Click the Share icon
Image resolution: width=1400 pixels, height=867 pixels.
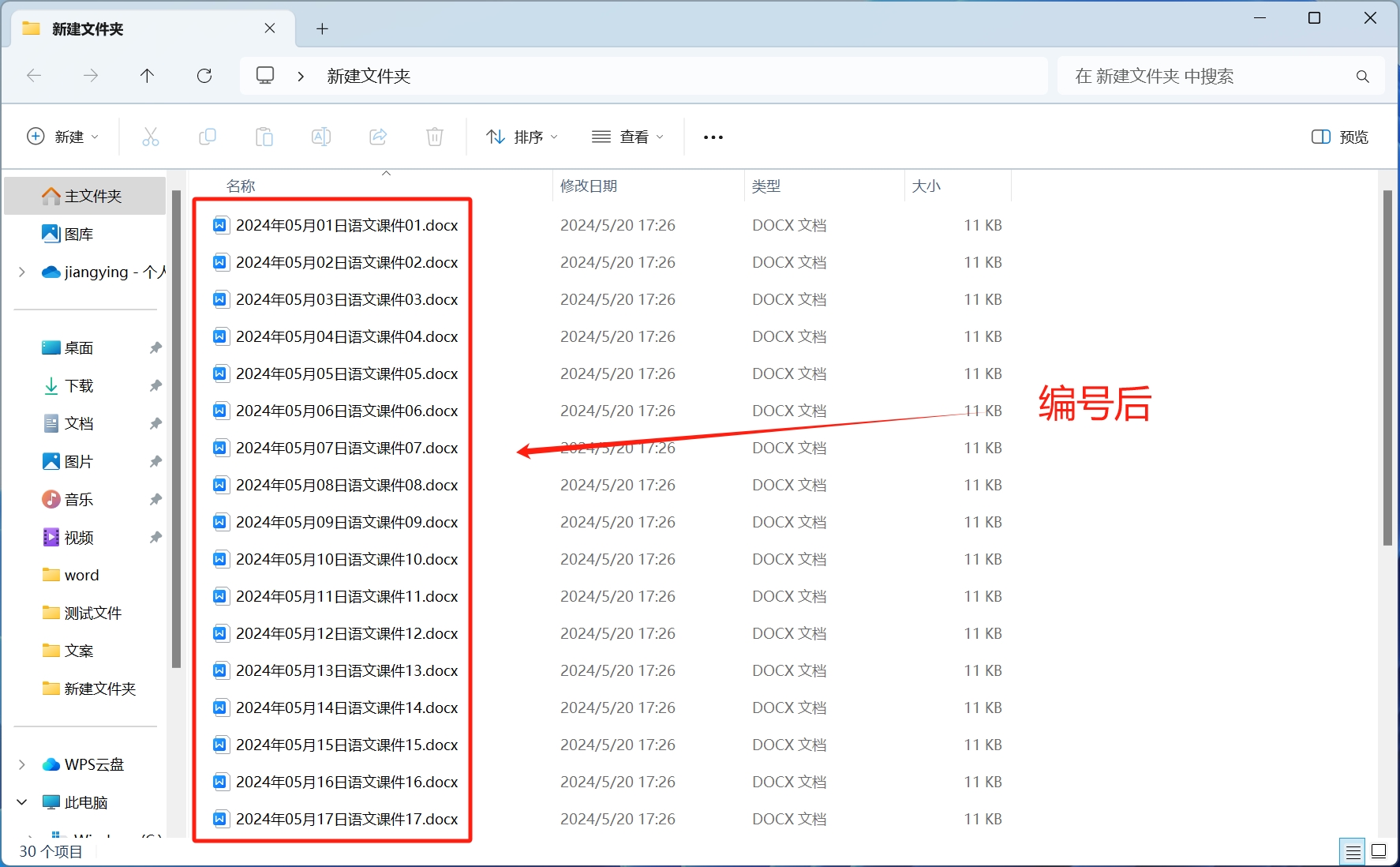378,137
